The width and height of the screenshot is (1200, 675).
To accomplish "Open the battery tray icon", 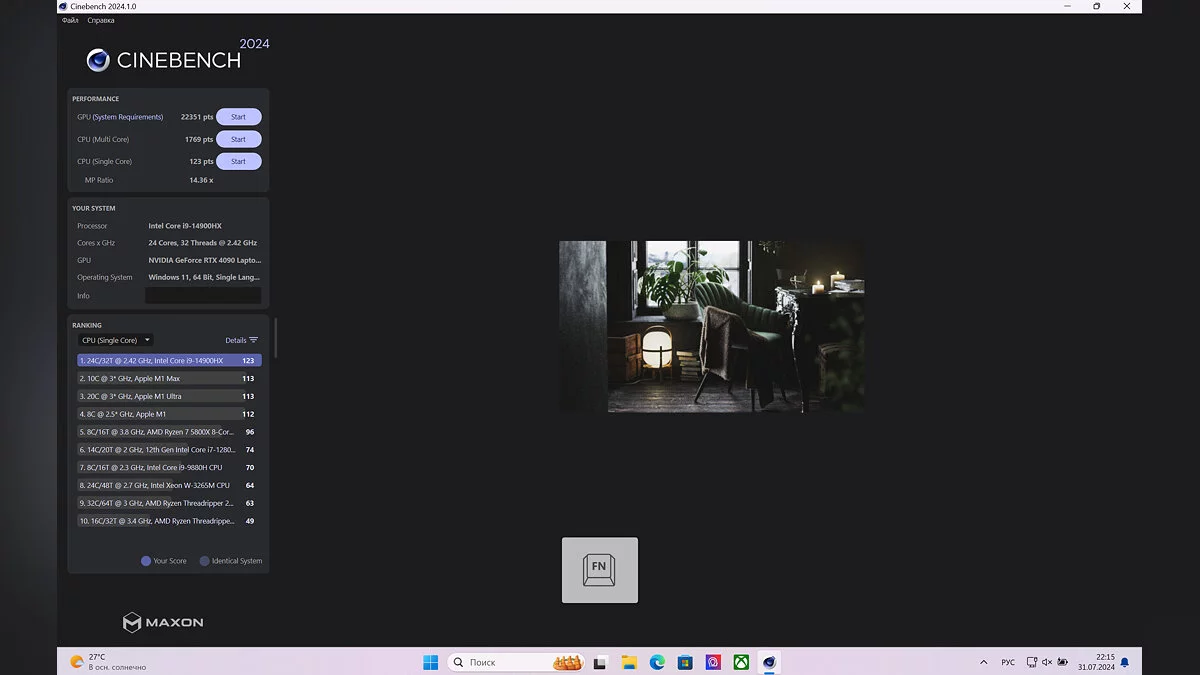I will (x=1062, y=662).
